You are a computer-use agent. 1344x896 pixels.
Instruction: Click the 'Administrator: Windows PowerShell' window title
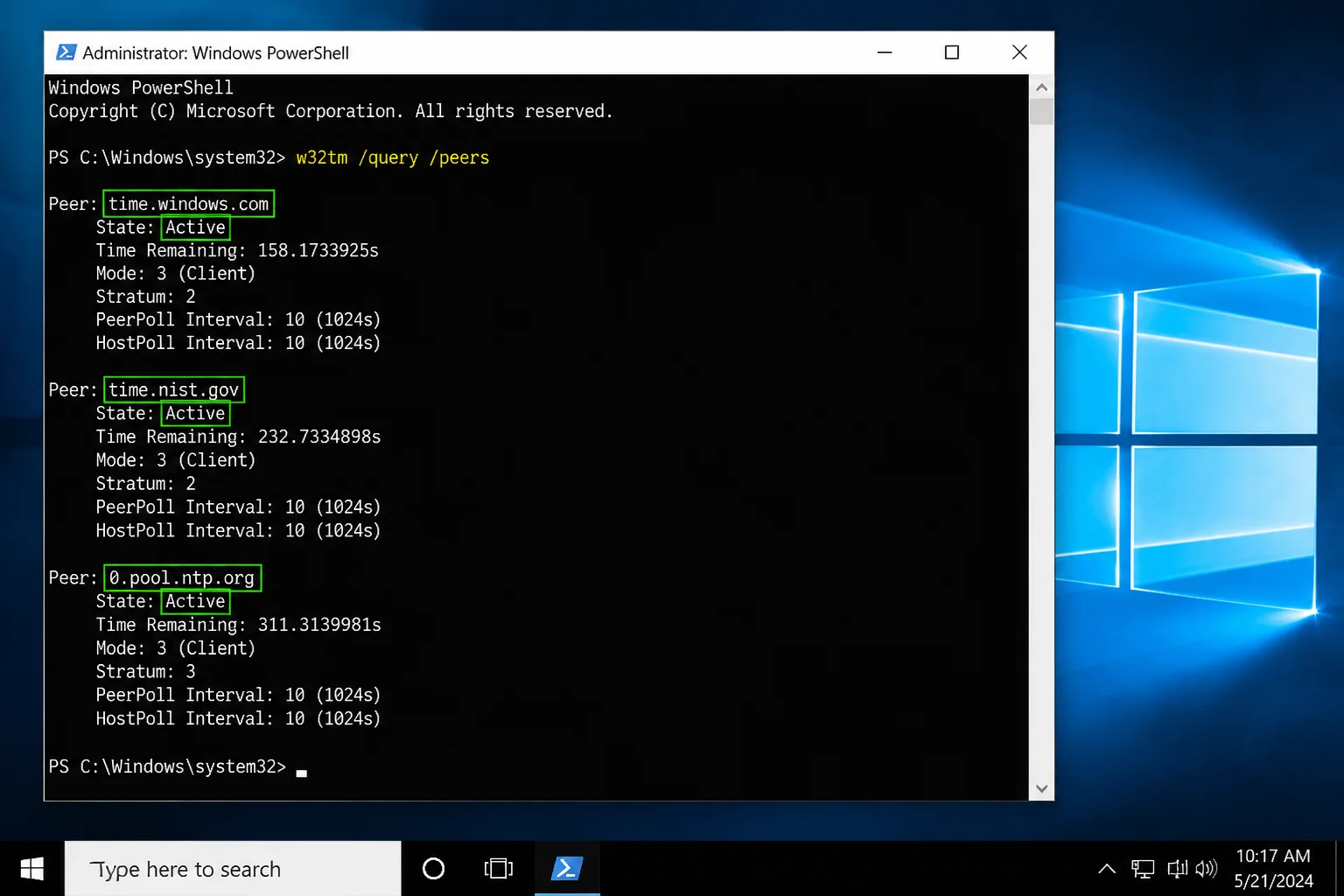coord(216,52)
